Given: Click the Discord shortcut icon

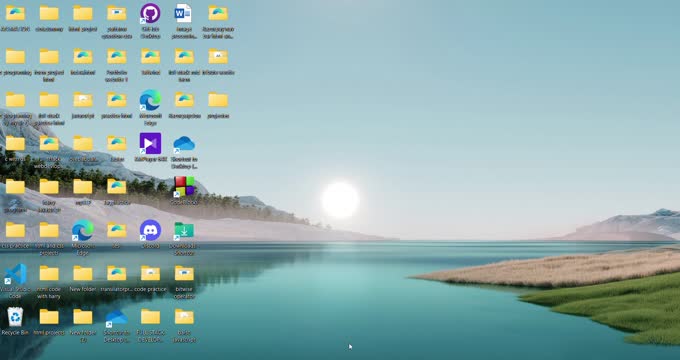Looking at the screenshot, I should click(150, 230).
